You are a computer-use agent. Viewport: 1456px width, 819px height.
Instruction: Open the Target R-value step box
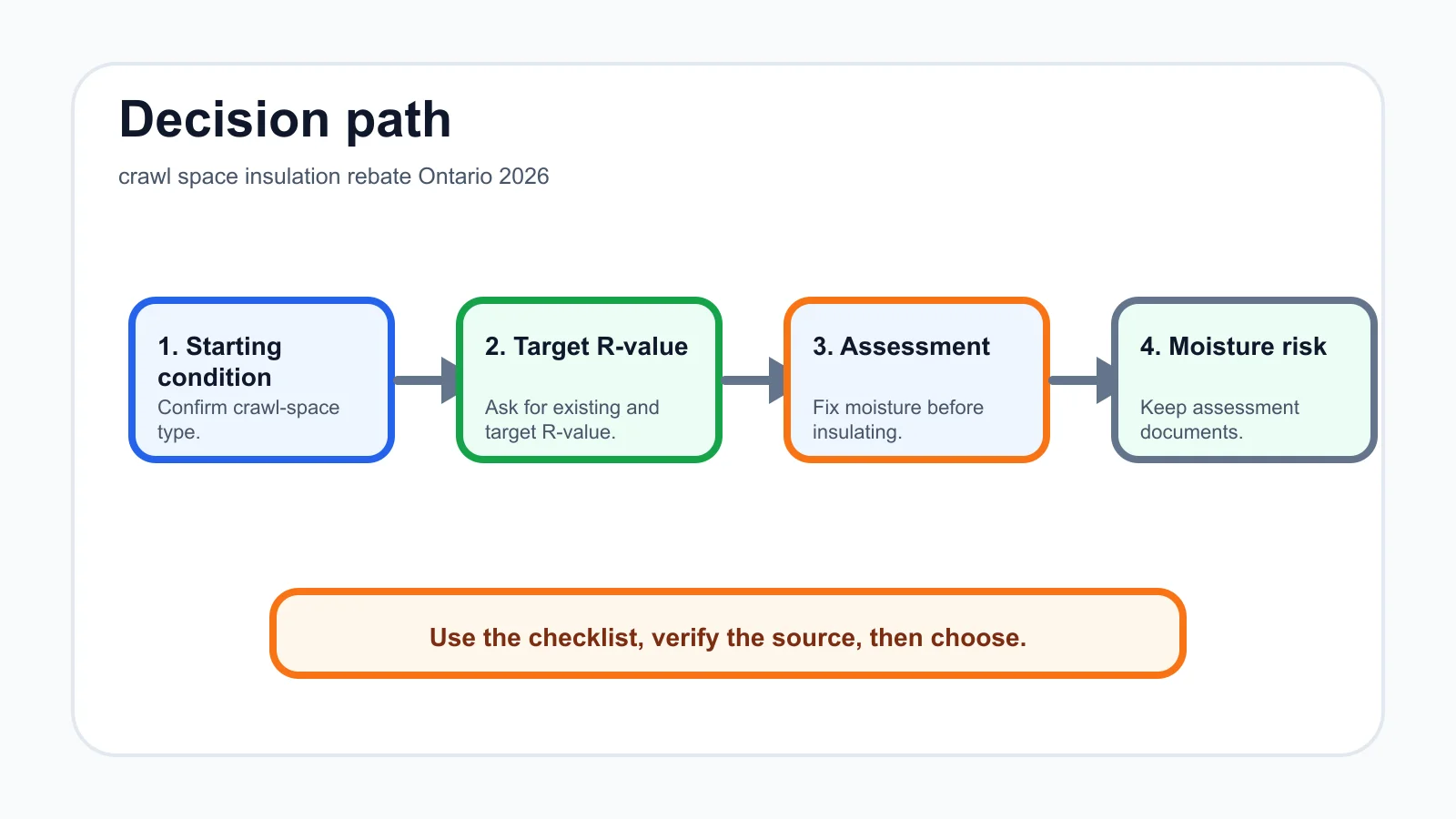coord(590,379)
